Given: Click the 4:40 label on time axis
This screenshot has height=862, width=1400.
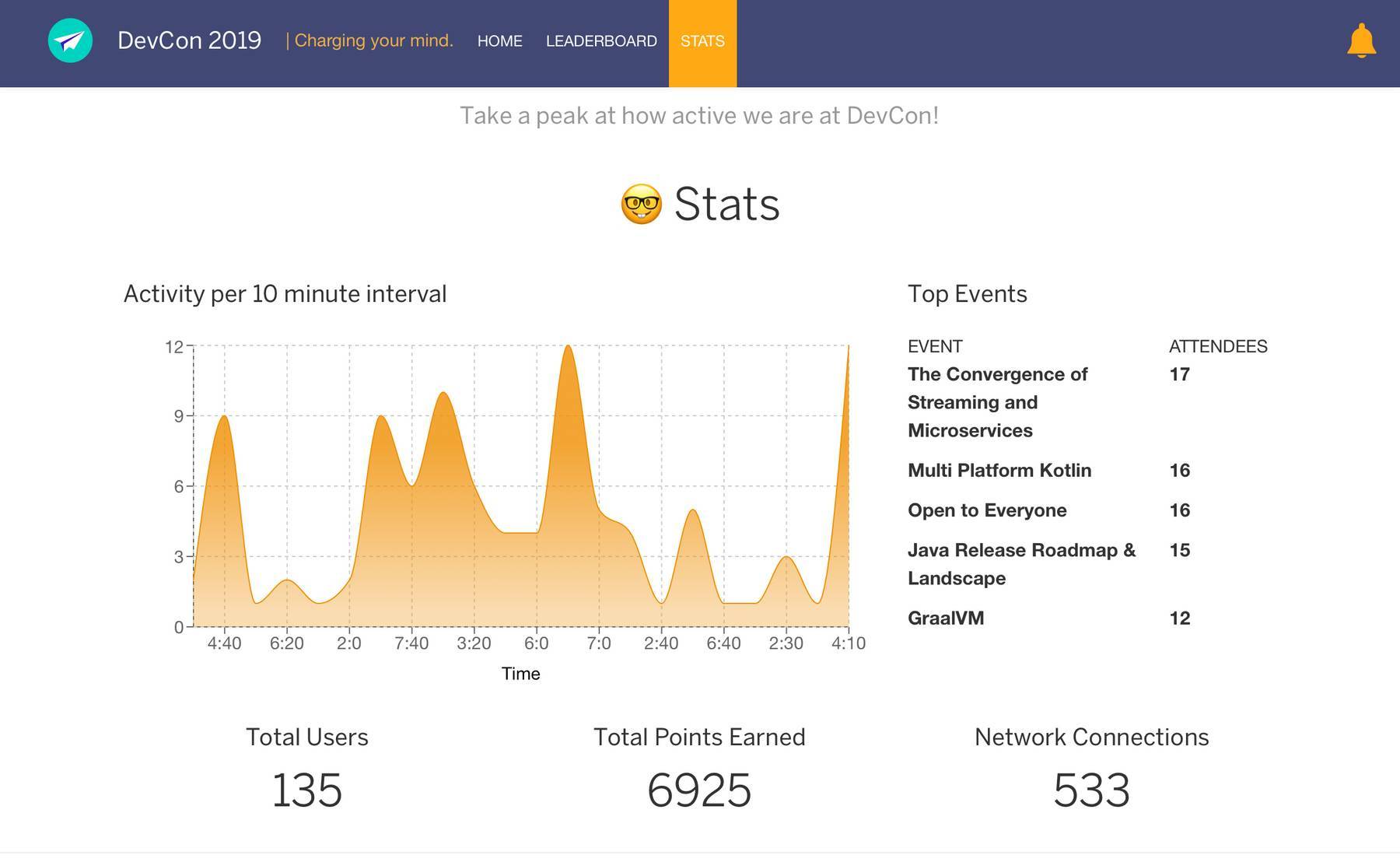Looking at the screenshot, I should [x=224, y=644].
